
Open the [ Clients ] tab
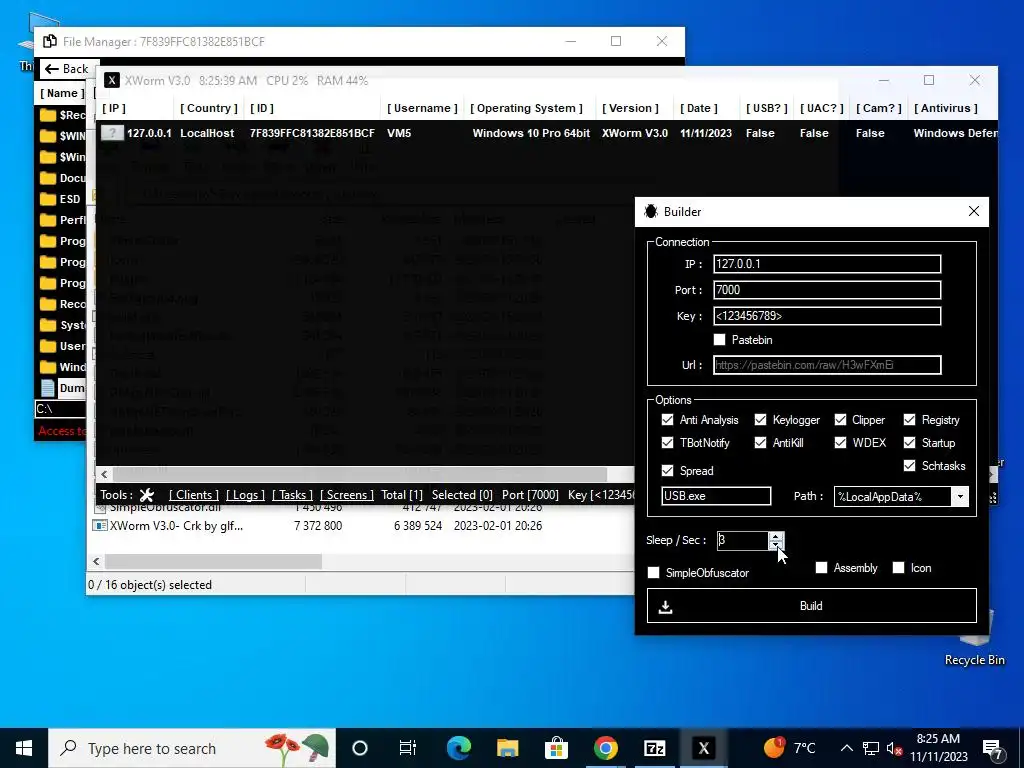coord(193,495)
